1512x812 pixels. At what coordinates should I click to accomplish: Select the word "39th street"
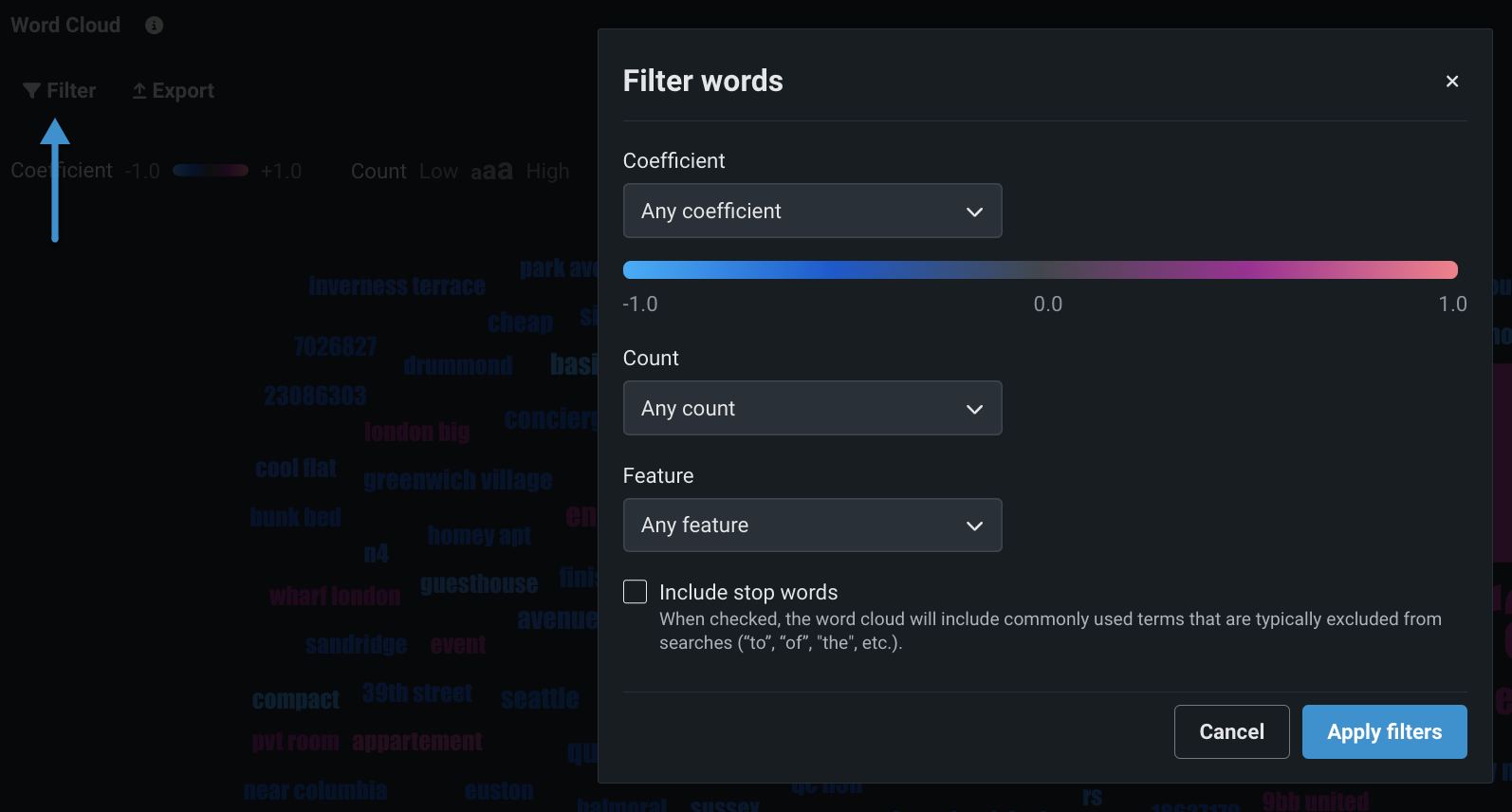[x=416, y=693]
